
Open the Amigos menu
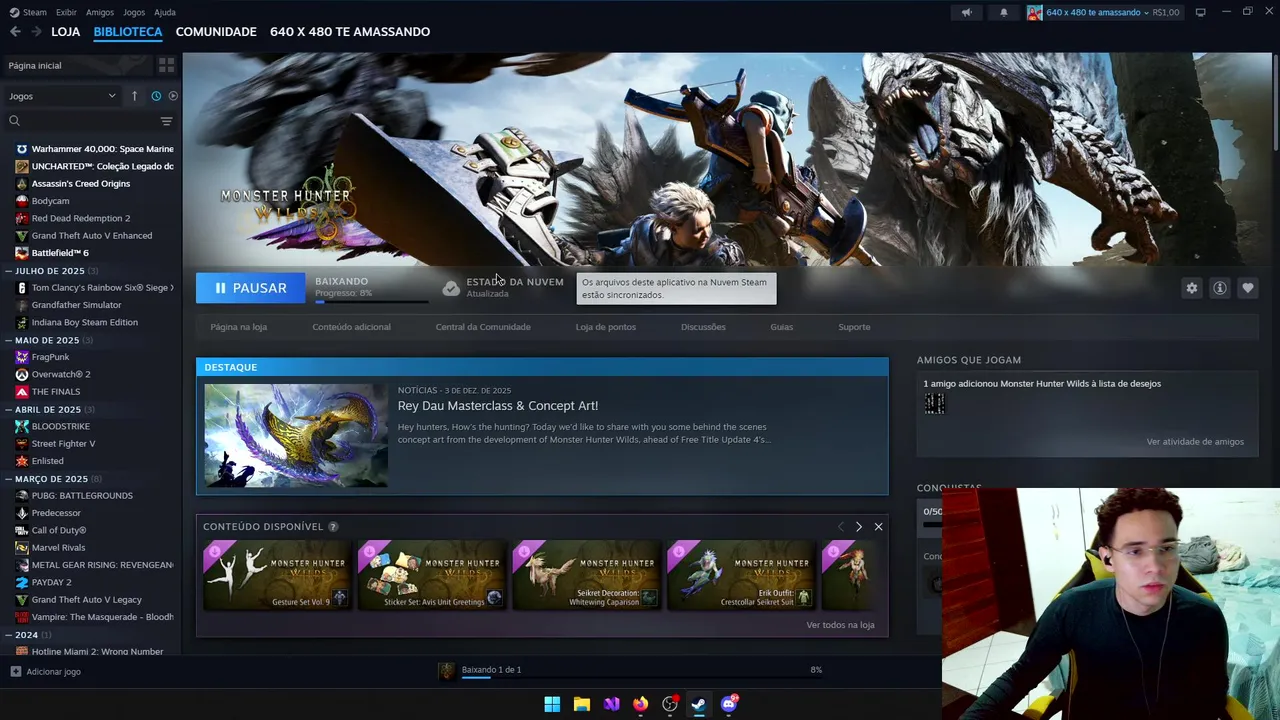[100, 12]
